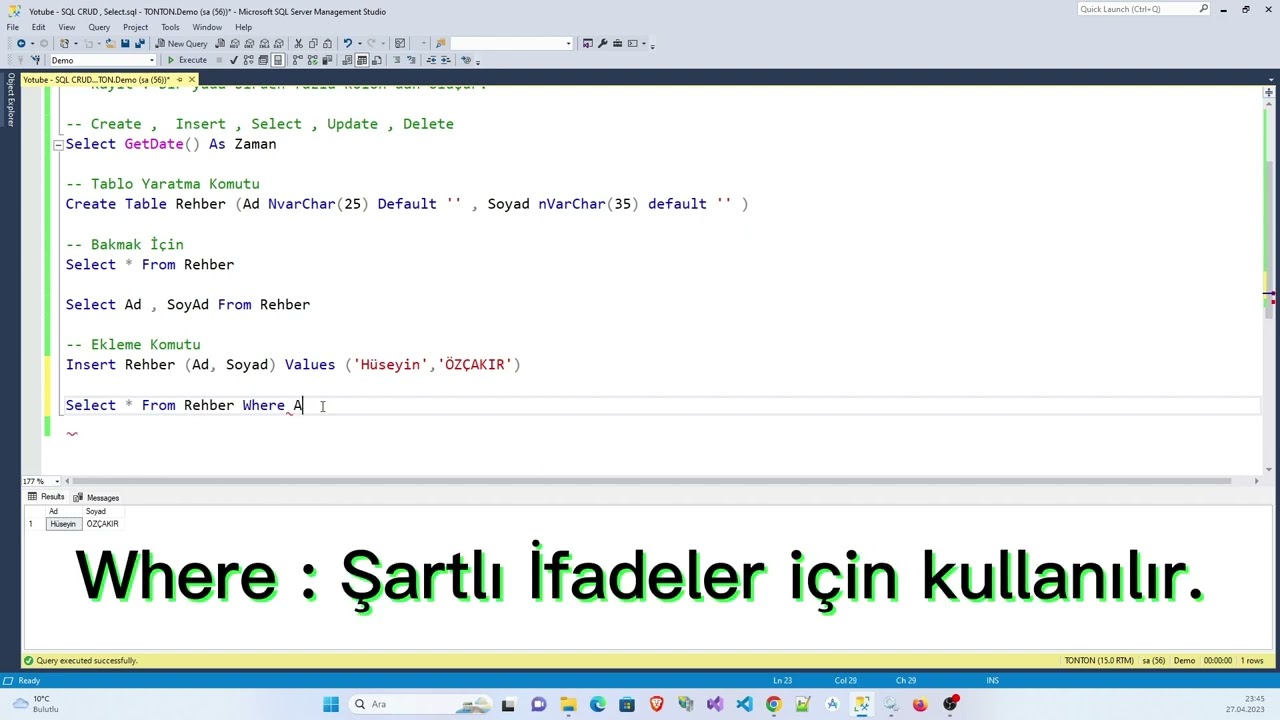Select the Hüseyin result cell
Viewport: 1280px width, 720px height.
(x=63, y=524)
